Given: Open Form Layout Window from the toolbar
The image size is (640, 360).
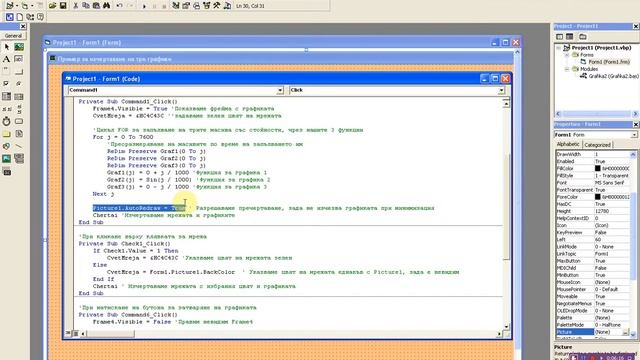Looking at the screenshot, I should (x=196, y=6).
